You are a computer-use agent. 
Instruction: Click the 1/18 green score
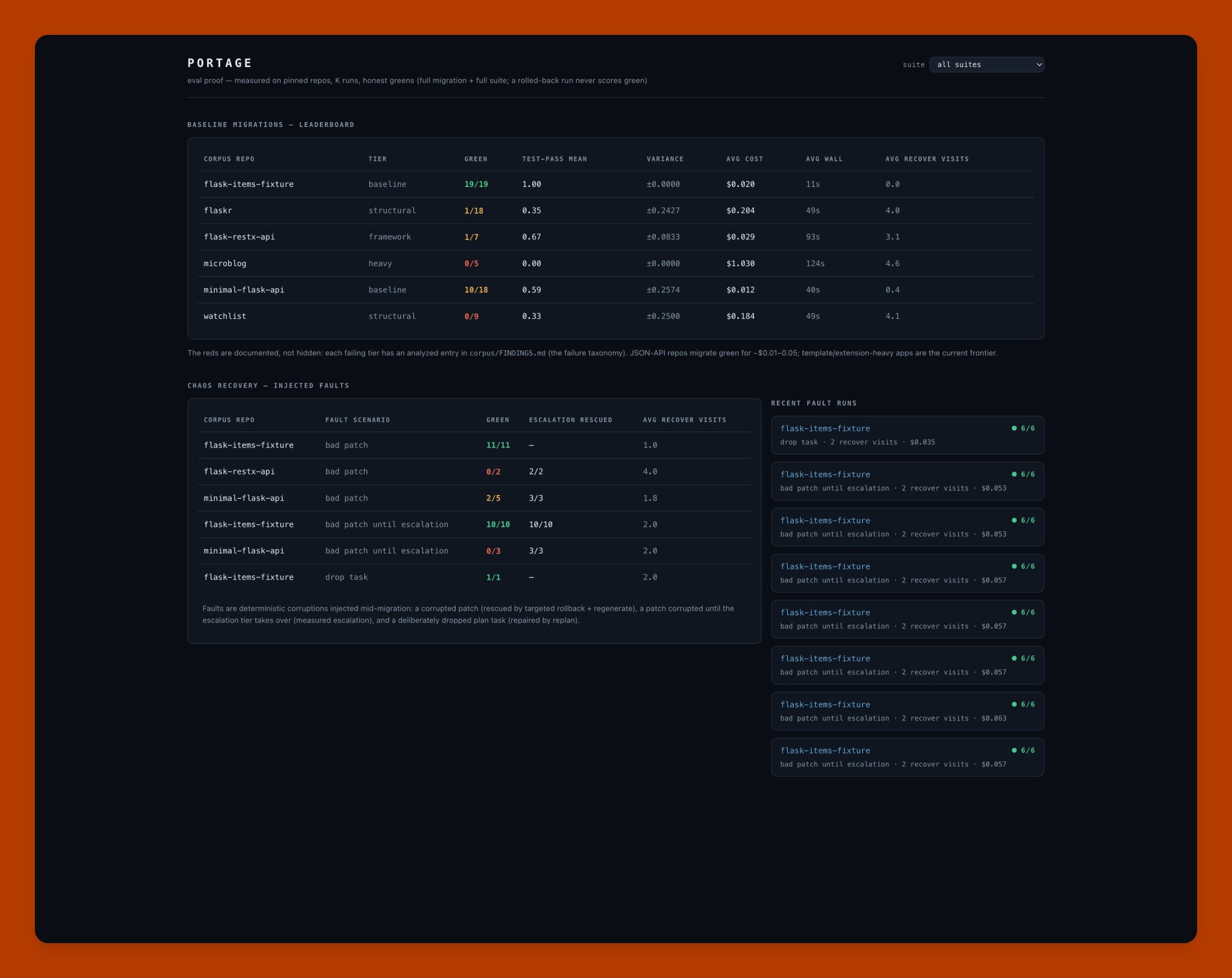(474, 210)
